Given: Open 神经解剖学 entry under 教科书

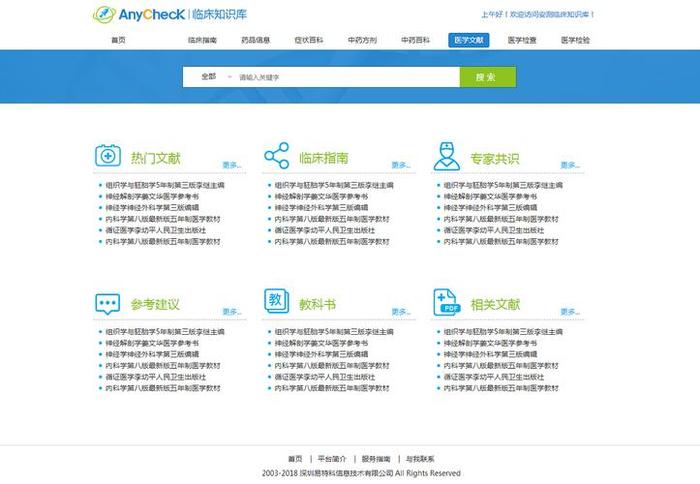Looking at the screenshot, I should pyautogui.click(x=321, y=343).
